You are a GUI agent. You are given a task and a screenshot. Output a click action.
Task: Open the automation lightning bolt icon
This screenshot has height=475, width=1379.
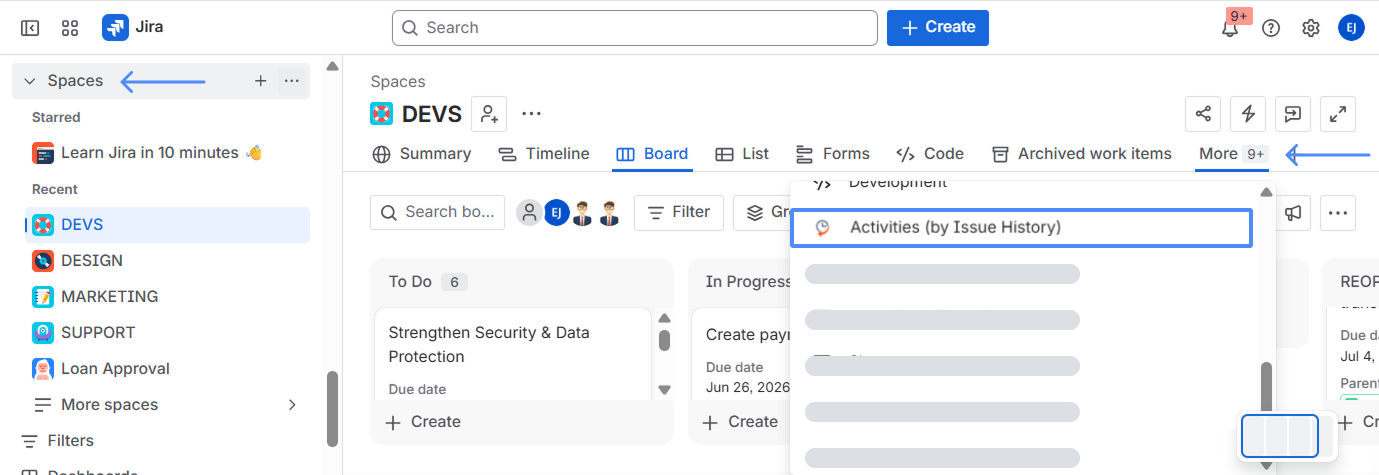coord(1248,114)
